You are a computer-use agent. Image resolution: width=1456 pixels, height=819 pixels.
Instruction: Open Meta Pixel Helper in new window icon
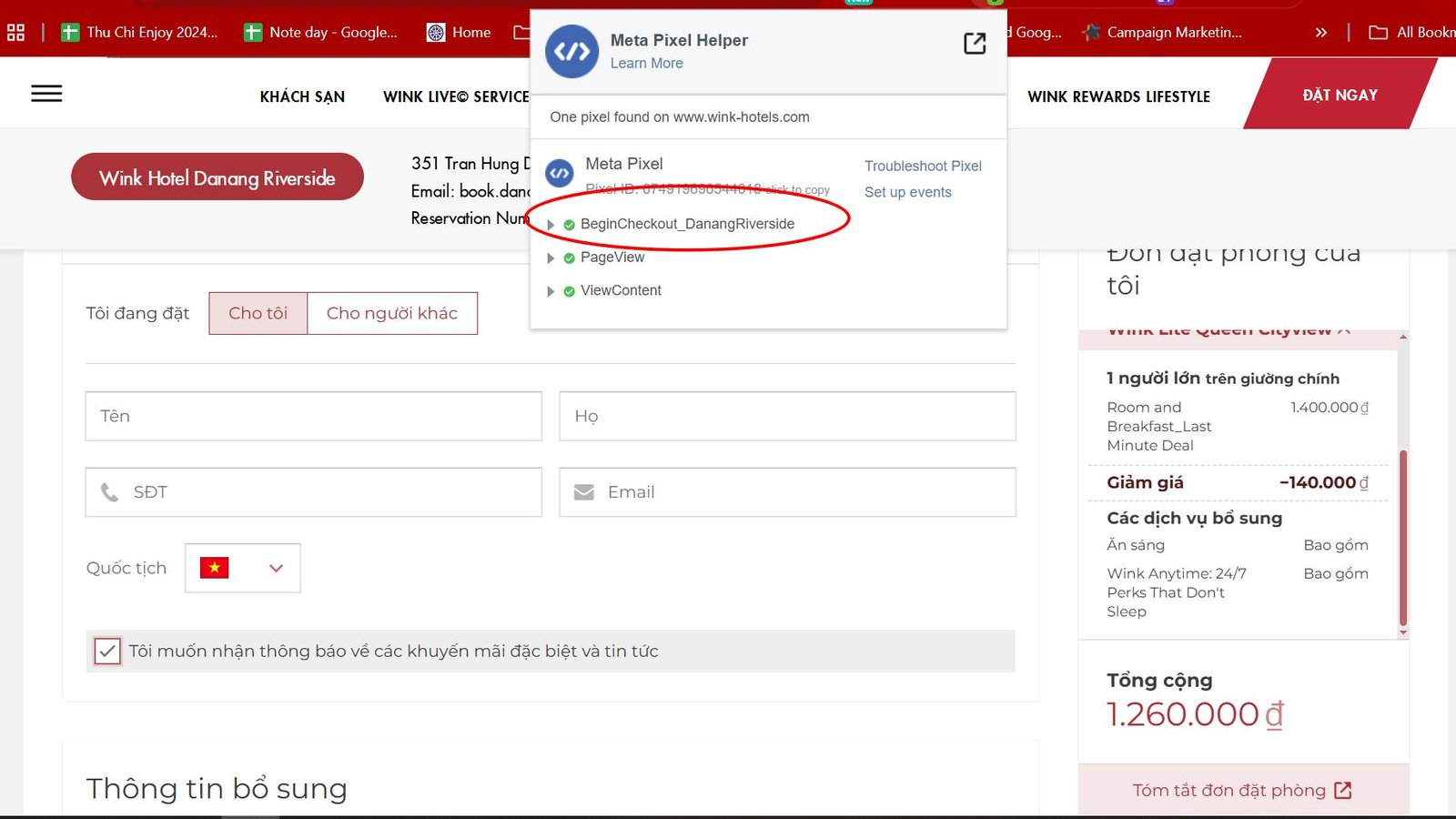(x=975, y=43)
